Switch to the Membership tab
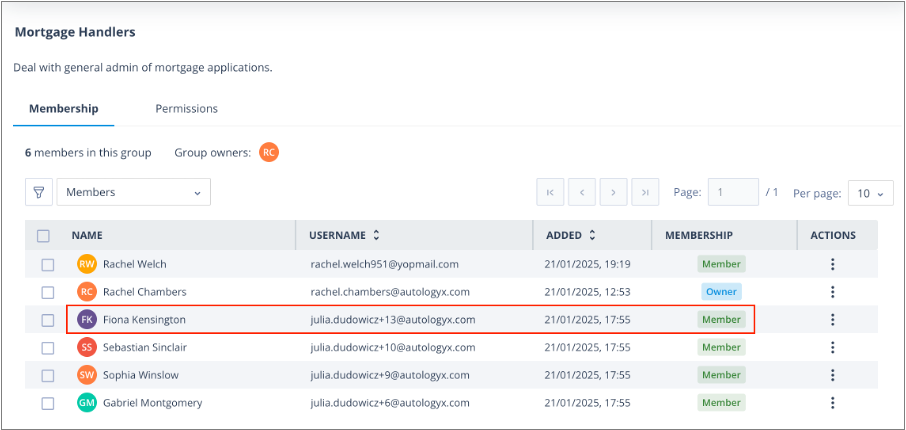This screenshot has height=430, width=906. point(64,109)
